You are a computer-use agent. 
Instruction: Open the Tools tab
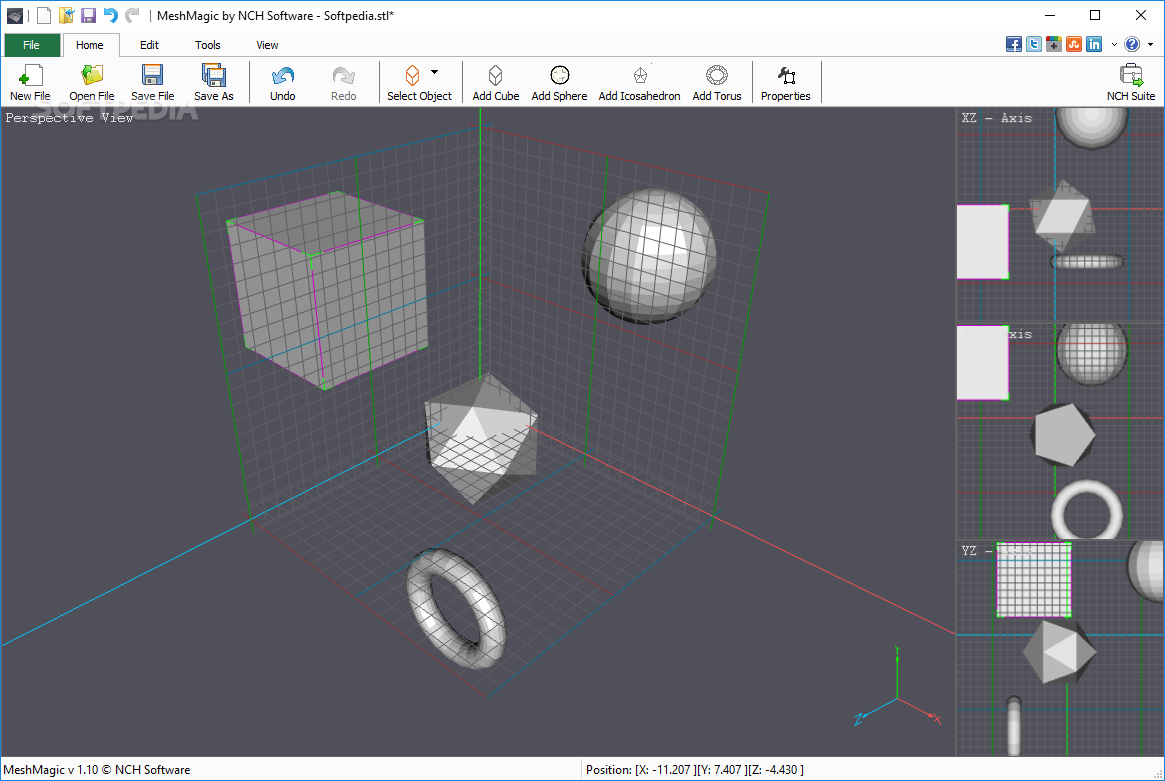pos(208,45)
